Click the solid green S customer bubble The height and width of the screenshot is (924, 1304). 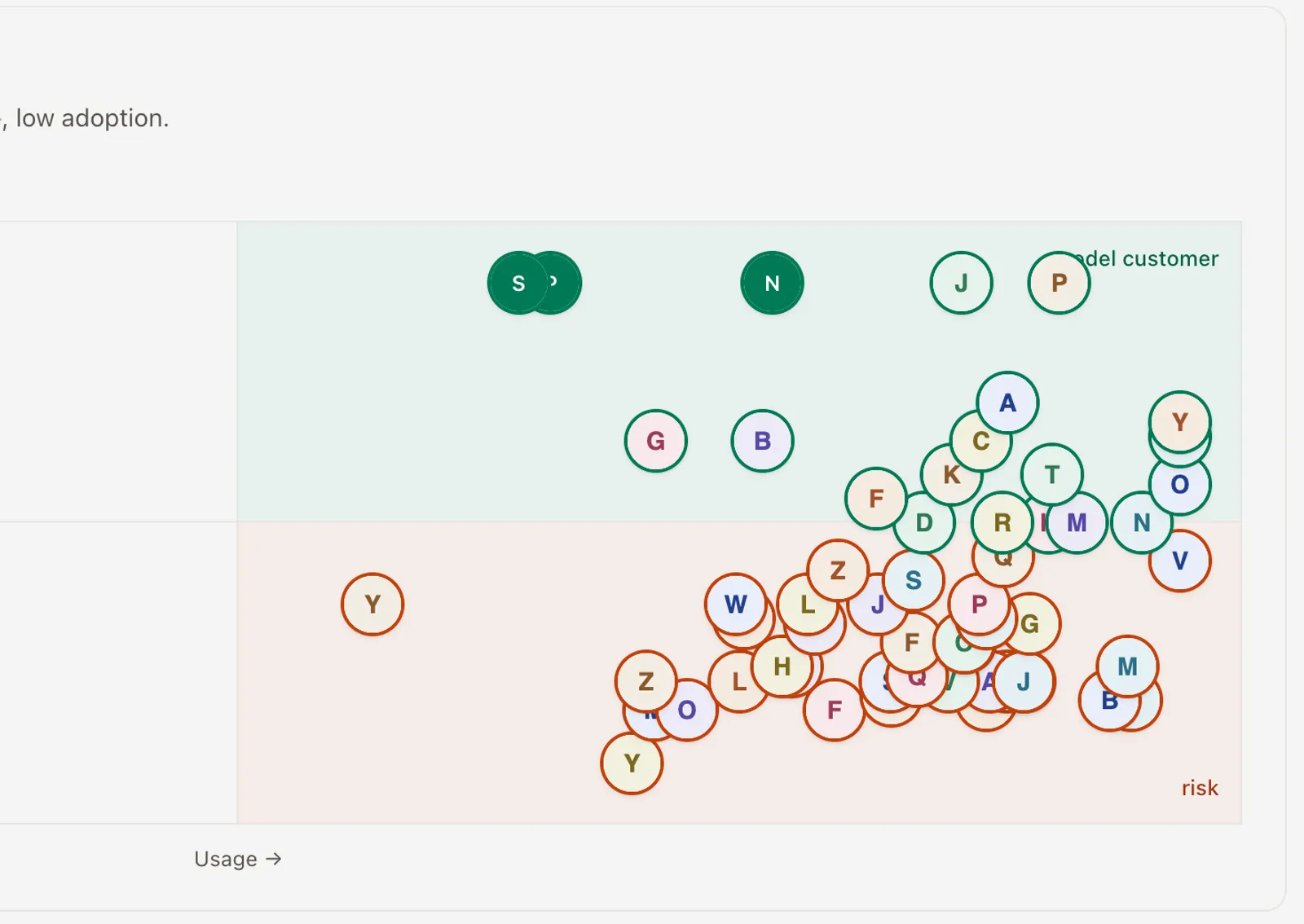point(518,283)
